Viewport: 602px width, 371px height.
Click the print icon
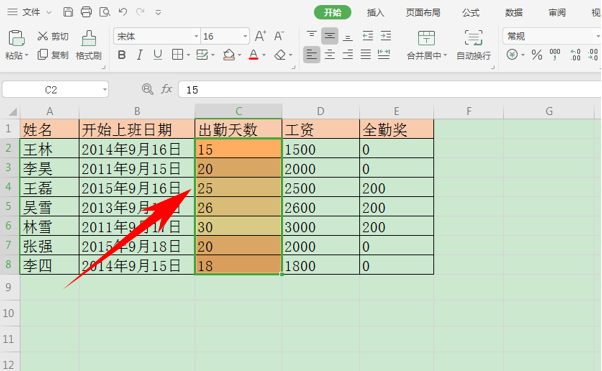pyautogui.click(x=86, y=12)
